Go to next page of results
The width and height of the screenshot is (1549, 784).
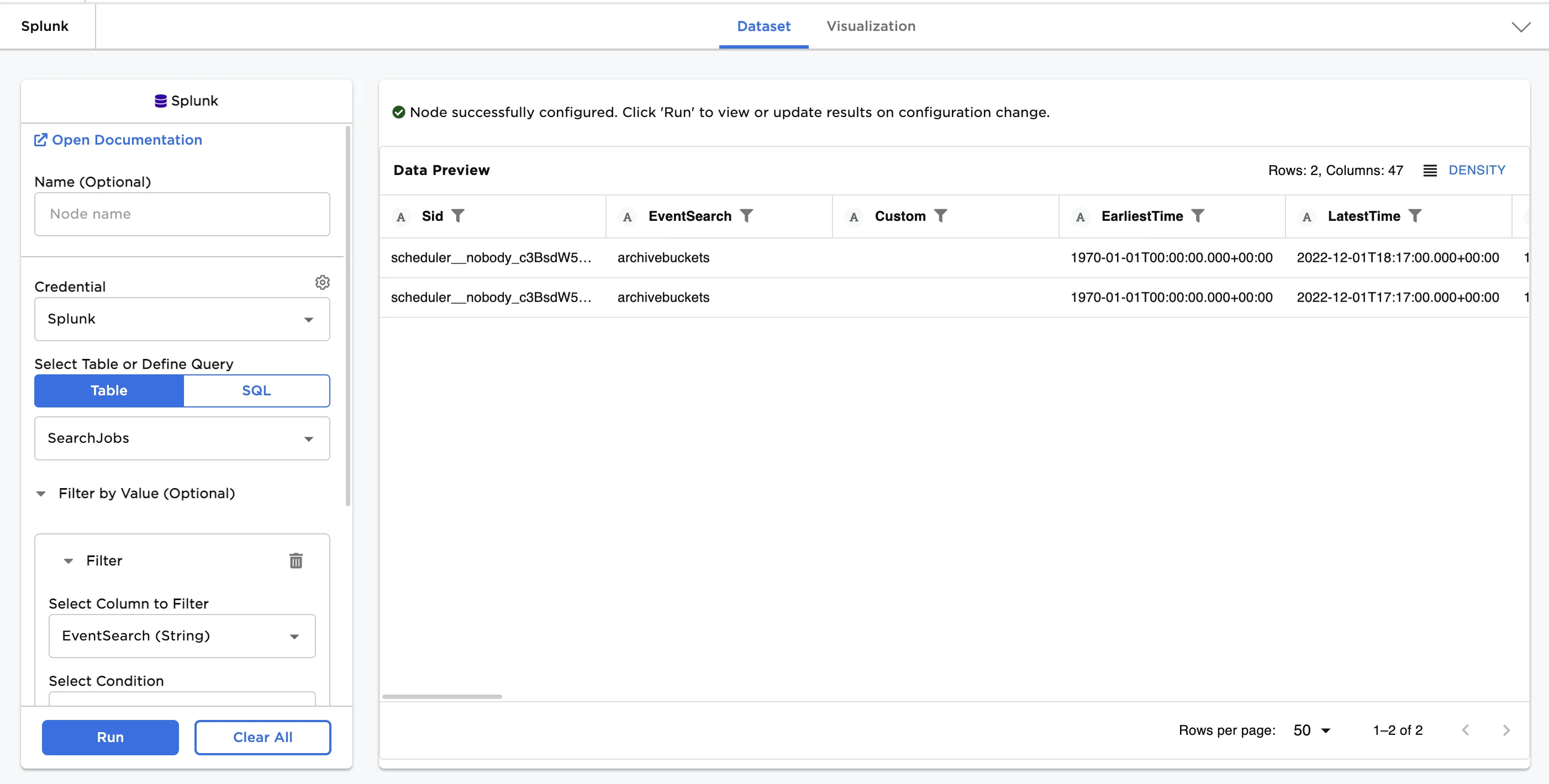1506,730
